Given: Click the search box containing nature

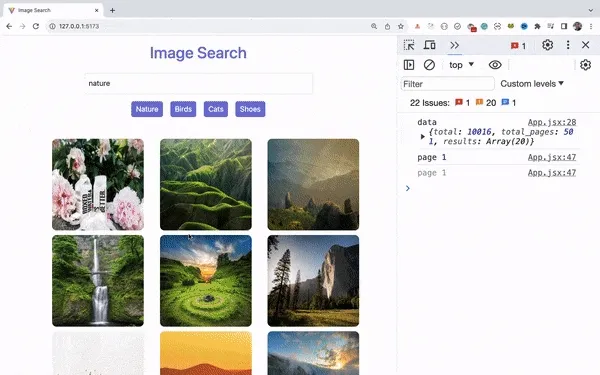Looking at the screenshot, I should point(199,83).
